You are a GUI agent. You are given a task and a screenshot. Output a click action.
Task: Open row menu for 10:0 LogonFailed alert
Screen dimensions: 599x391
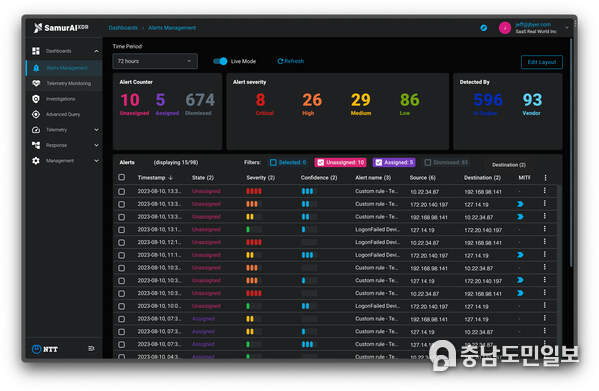(x=544, y=305)
